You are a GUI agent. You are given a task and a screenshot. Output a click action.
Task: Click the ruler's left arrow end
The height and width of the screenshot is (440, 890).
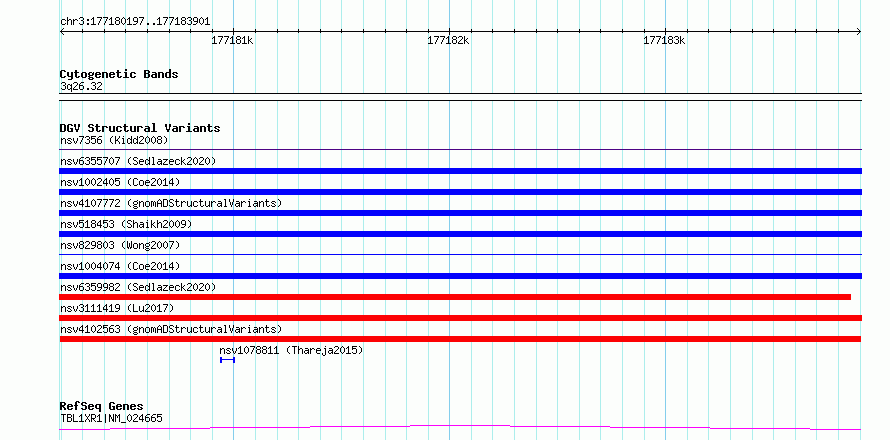tap(62, 32)
